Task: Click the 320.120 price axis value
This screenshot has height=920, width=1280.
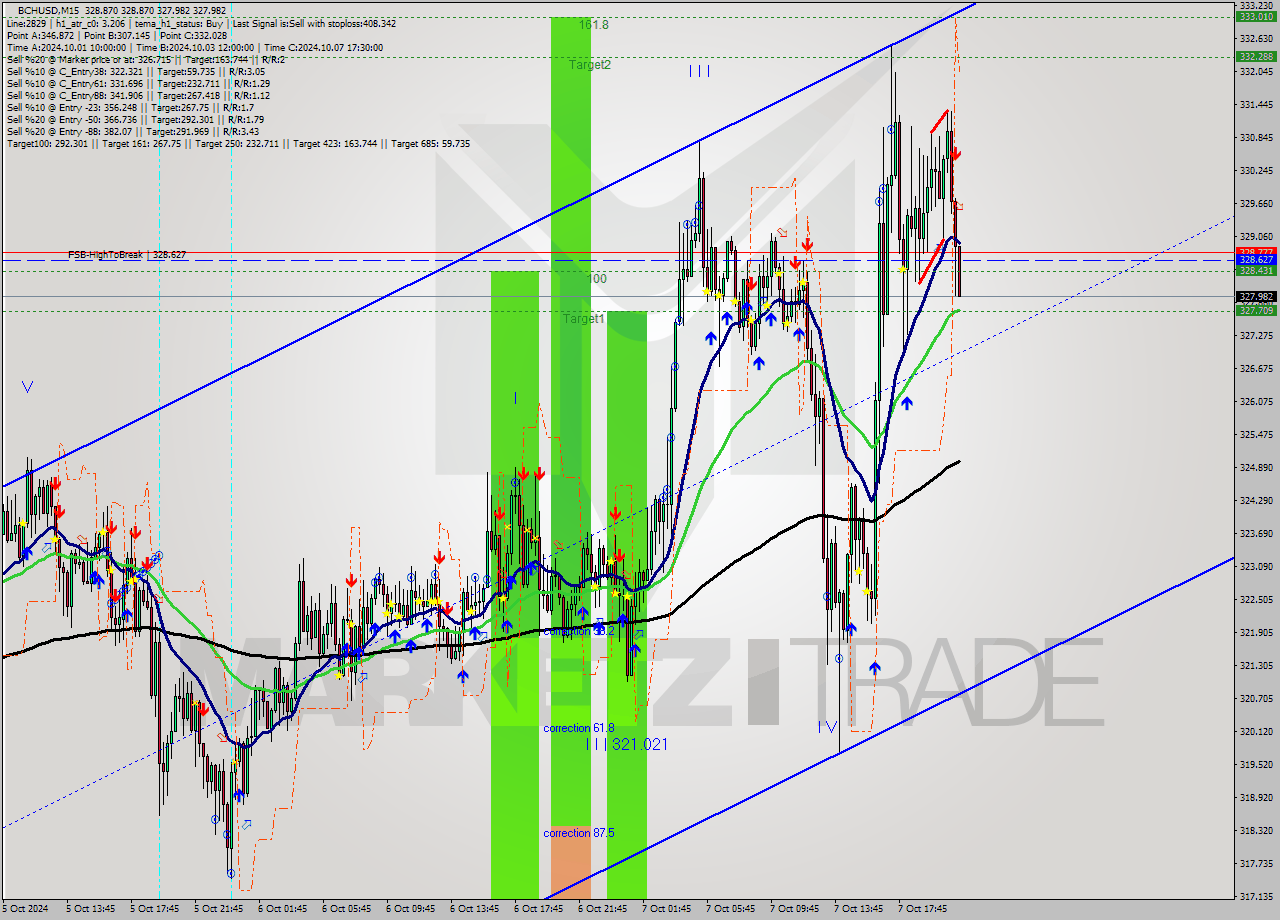Action: coord(1256,731)
